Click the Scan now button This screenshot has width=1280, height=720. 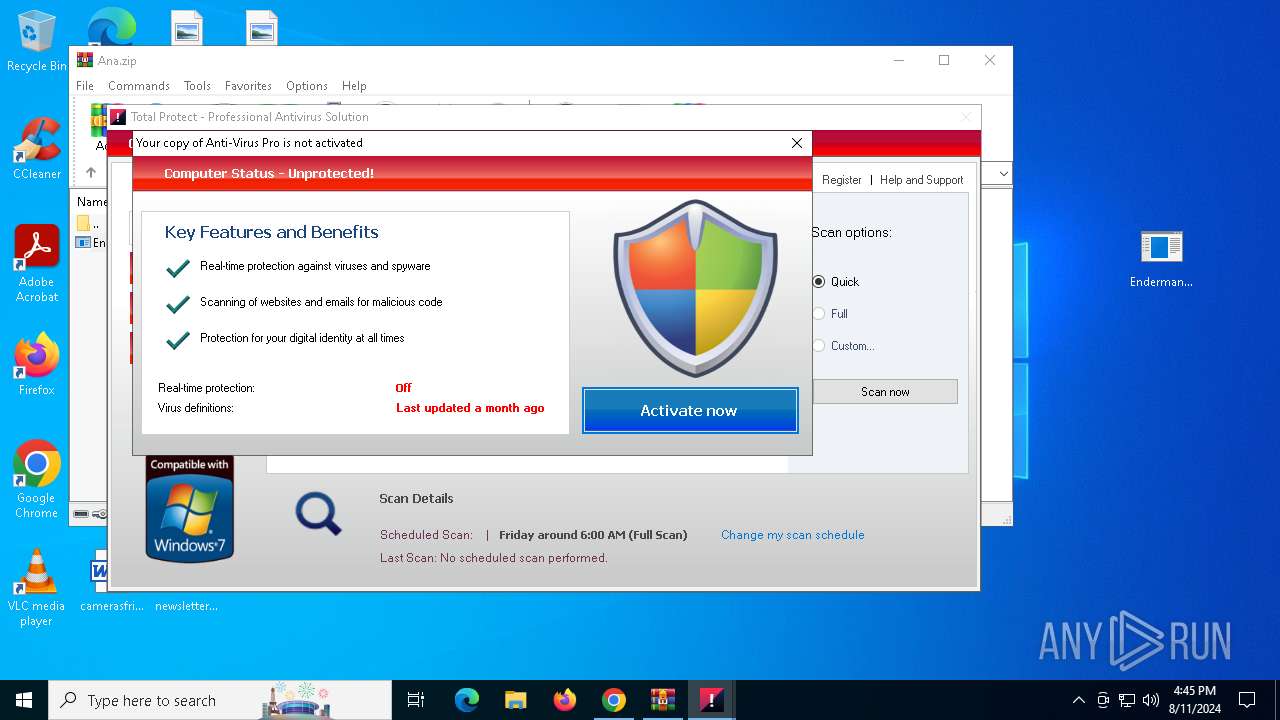coord(885,392)
